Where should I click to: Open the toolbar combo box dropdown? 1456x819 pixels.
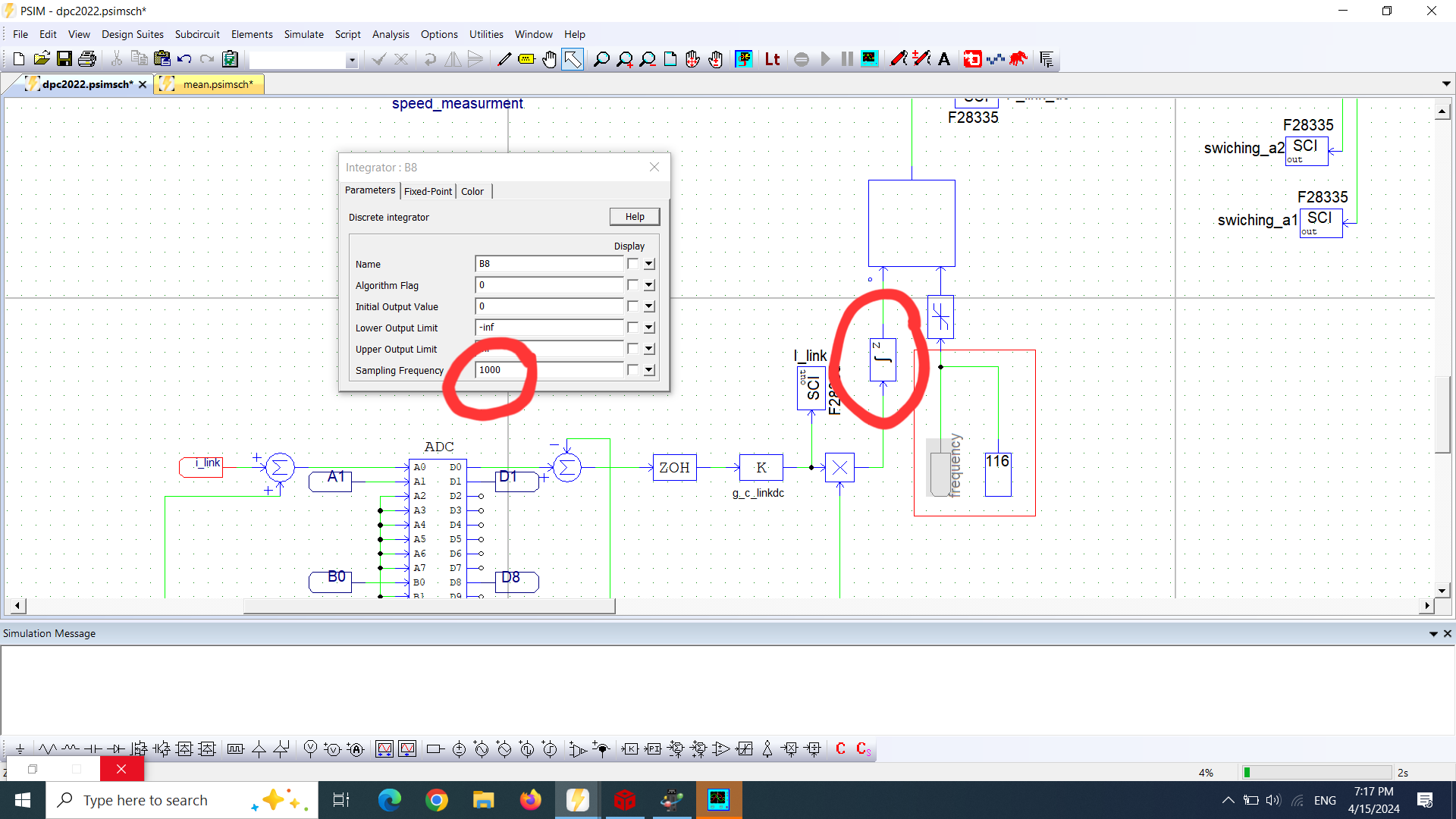pyautogui.click(x=351, y=60)
